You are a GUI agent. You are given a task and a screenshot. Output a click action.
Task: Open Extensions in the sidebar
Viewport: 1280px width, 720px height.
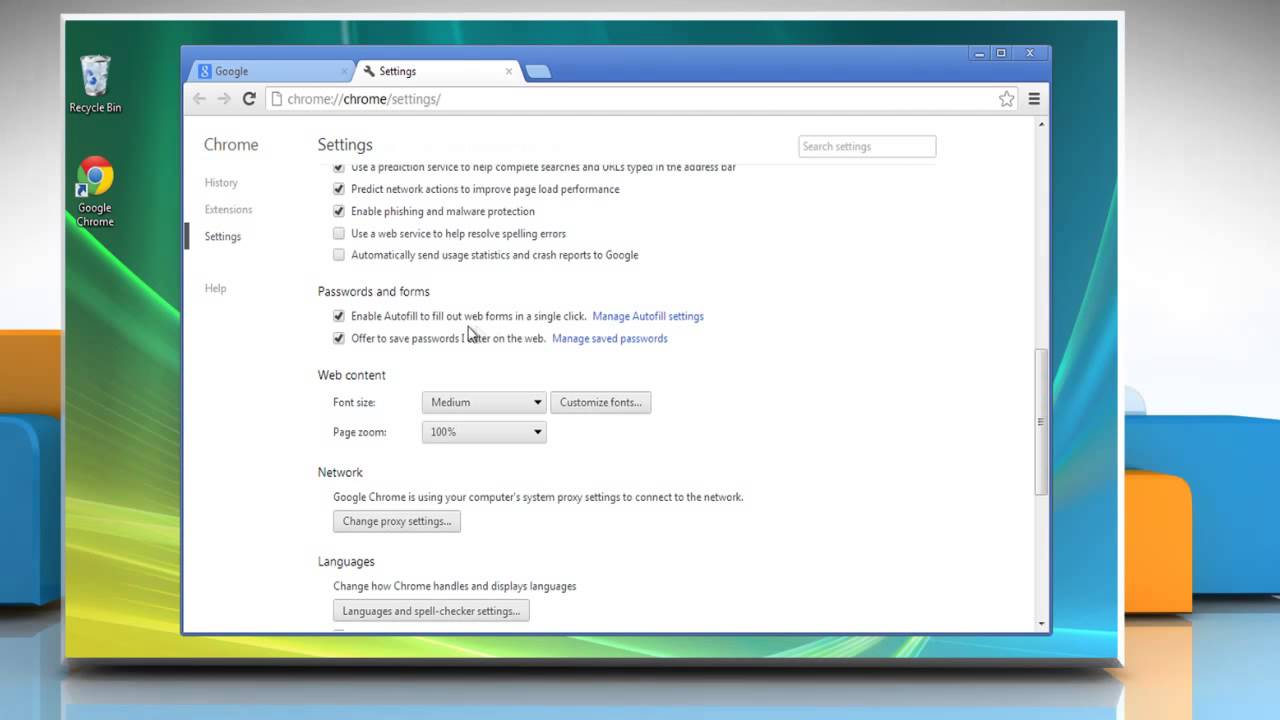pyautogui.click(x=228, y=210)
